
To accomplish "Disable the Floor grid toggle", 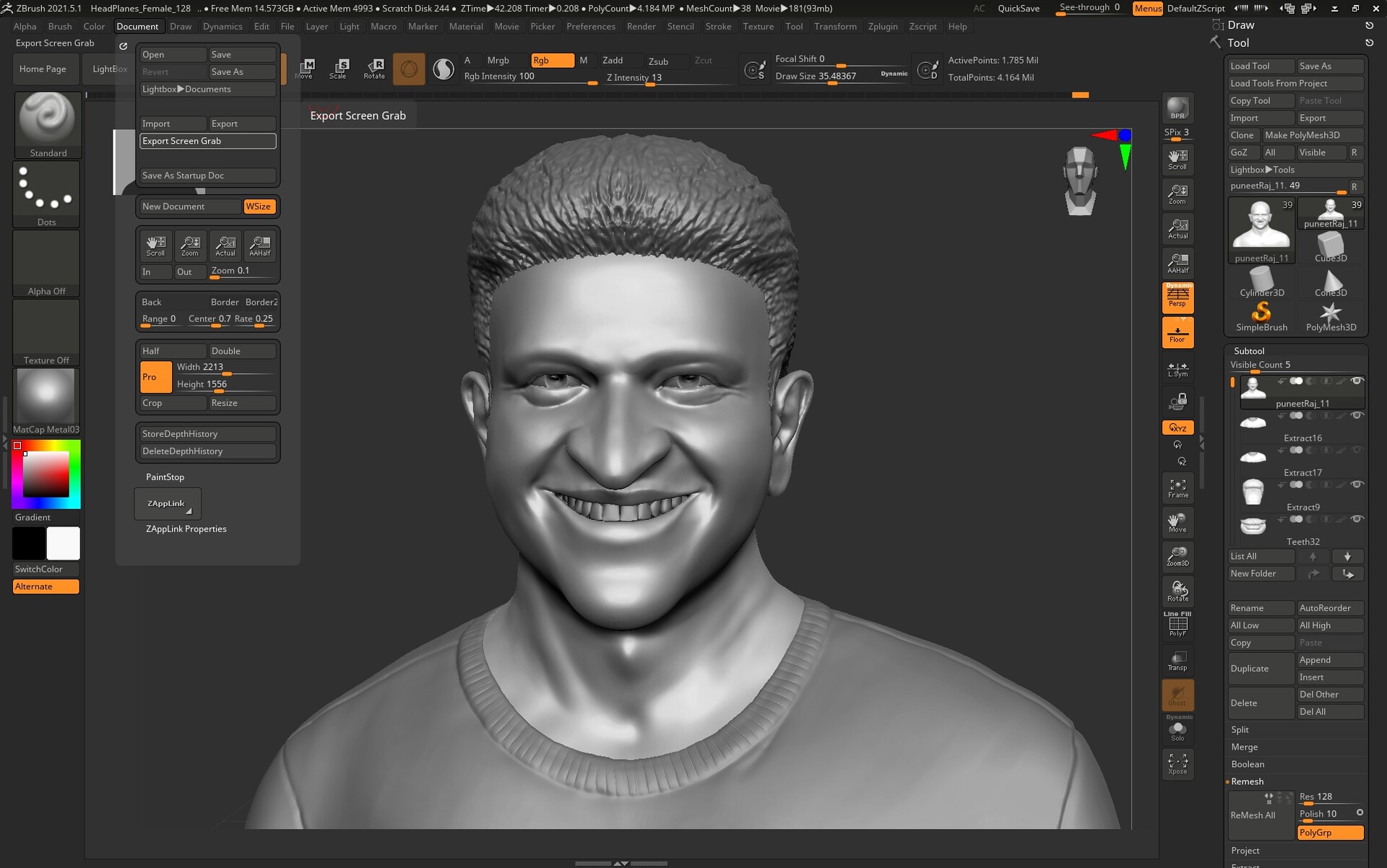I will click(1178, 332).
